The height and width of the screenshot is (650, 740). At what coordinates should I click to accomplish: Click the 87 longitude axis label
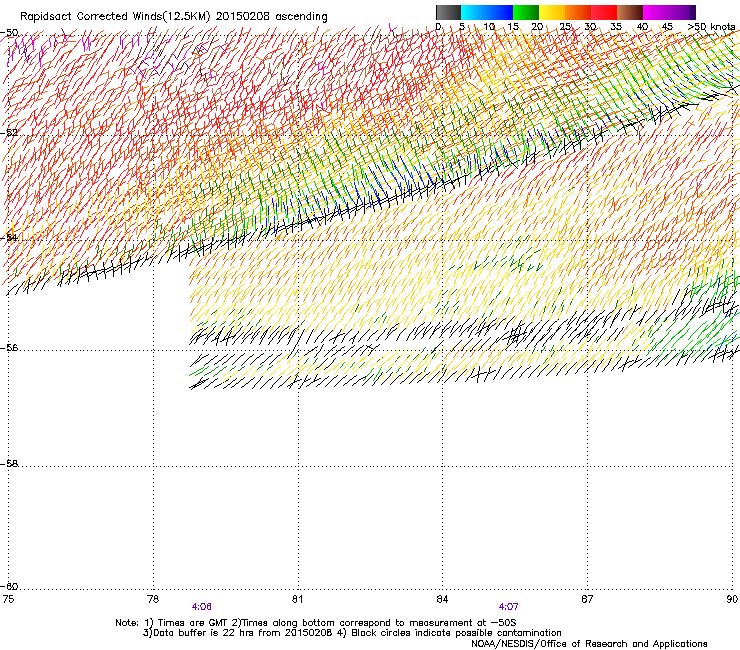click(587, 599)
